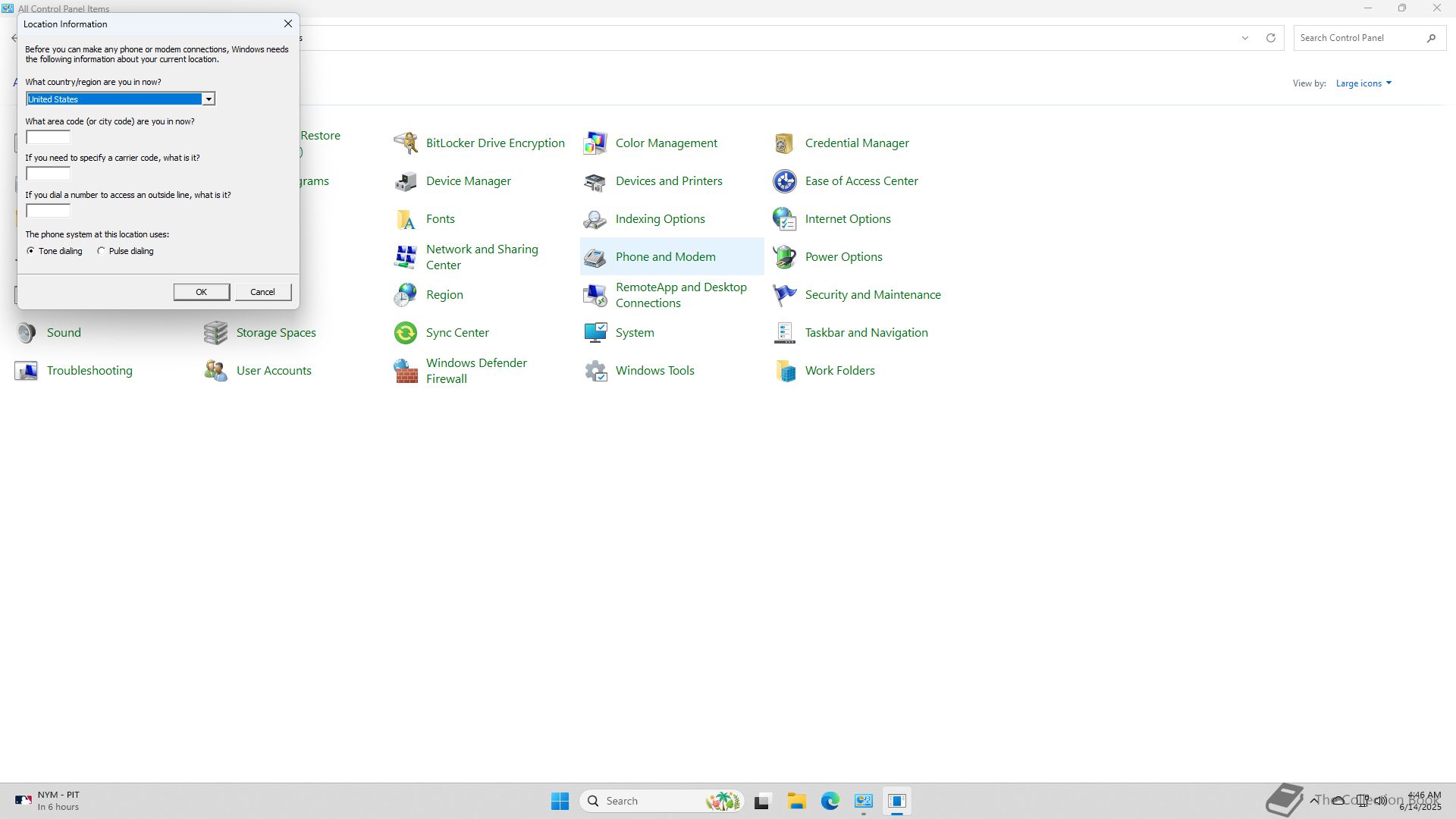Image resolution: width=1456 pixels, height=819 pixels.
Task: Click the Device Manager icon
Action: pyautogui.click(x=406, y=180)
